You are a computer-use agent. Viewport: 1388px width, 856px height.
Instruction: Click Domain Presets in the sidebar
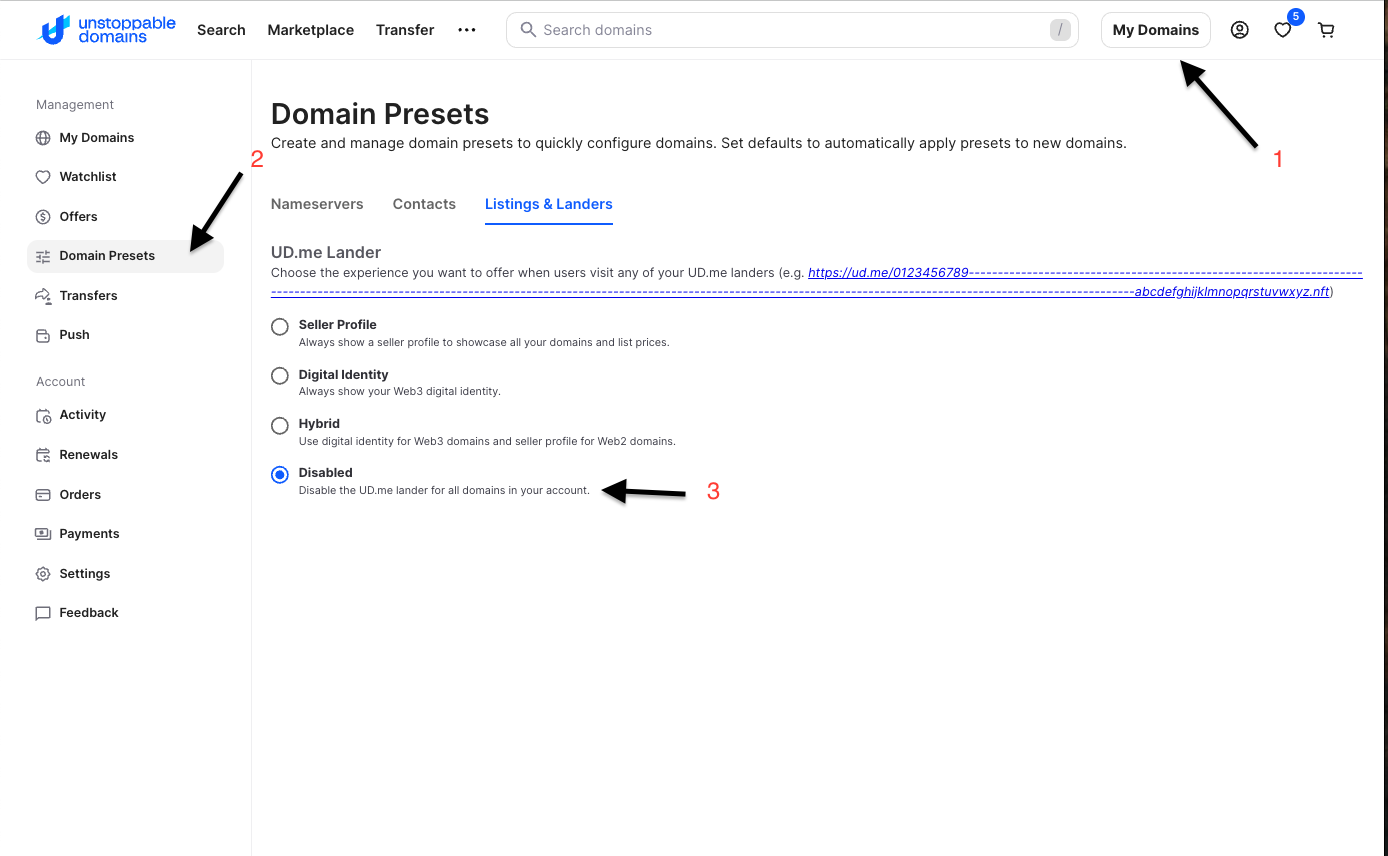pos(126,256)
